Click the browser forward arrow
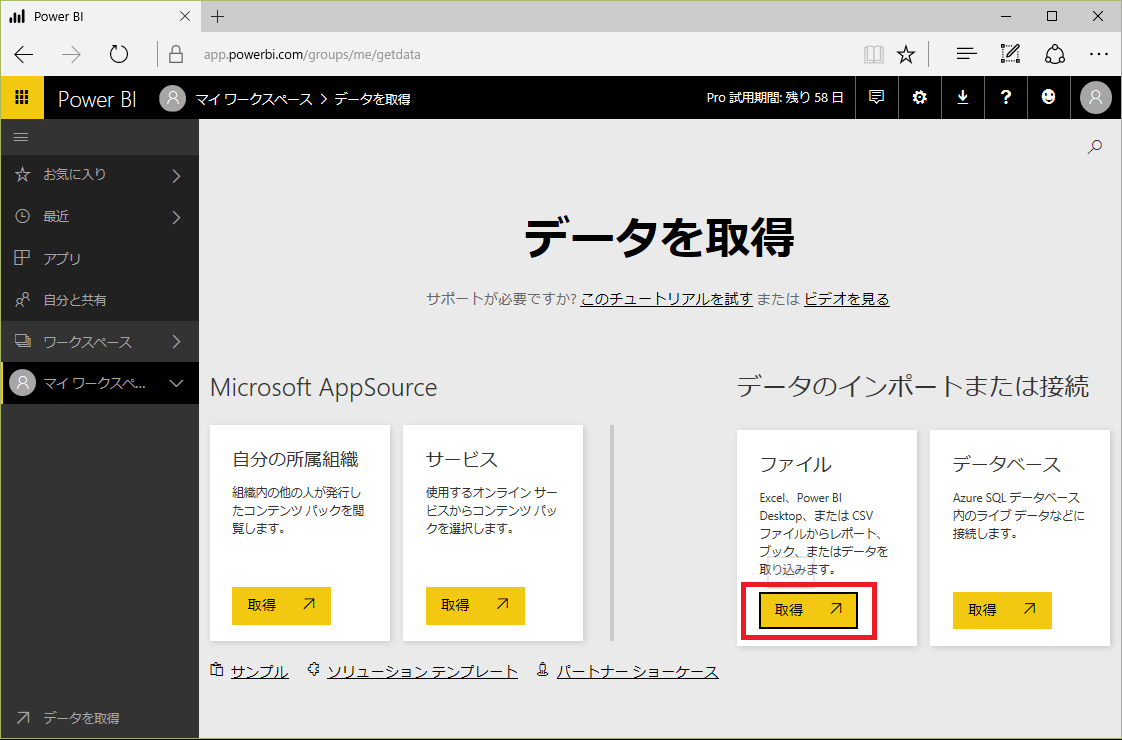Screen dimensions: 1122x740 [x=71, y=54]
